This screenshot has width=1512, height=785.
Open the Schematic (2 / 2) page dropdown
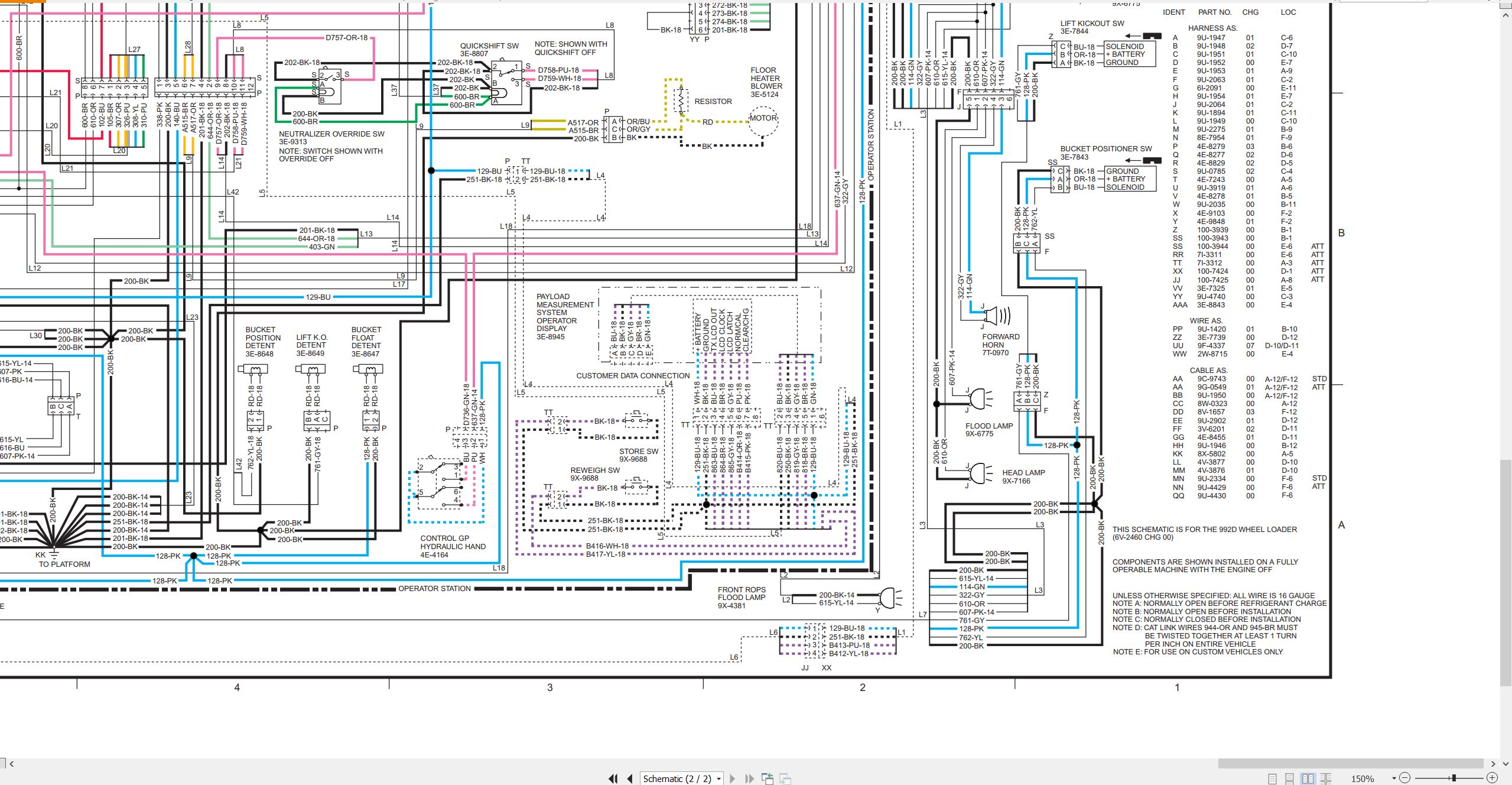(x=718, y=778)
